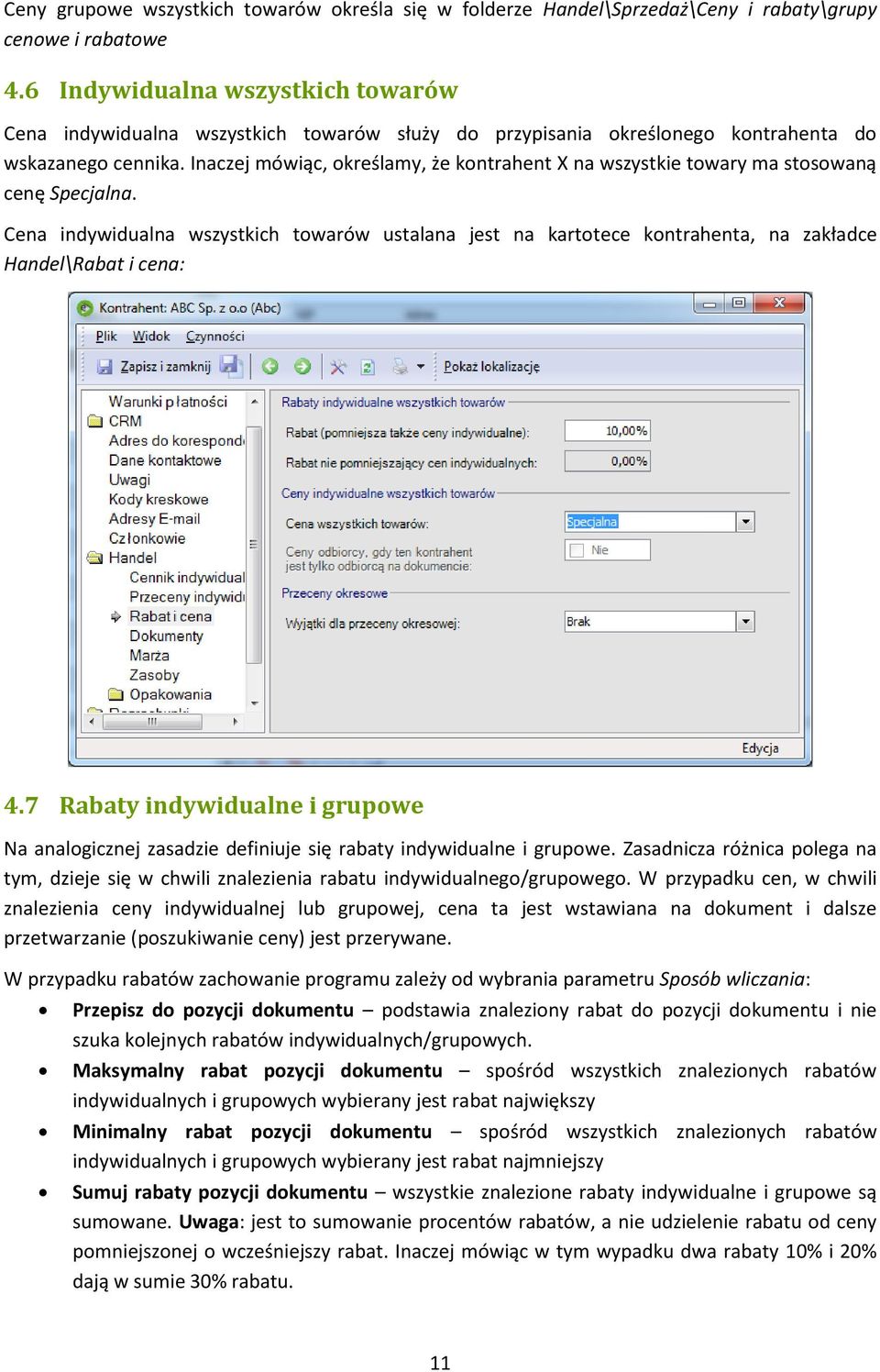This screenshot has height=1372, width=880.
Task: Open the tools wrench icon in toolbar
Action: click(x=338, y=367)
